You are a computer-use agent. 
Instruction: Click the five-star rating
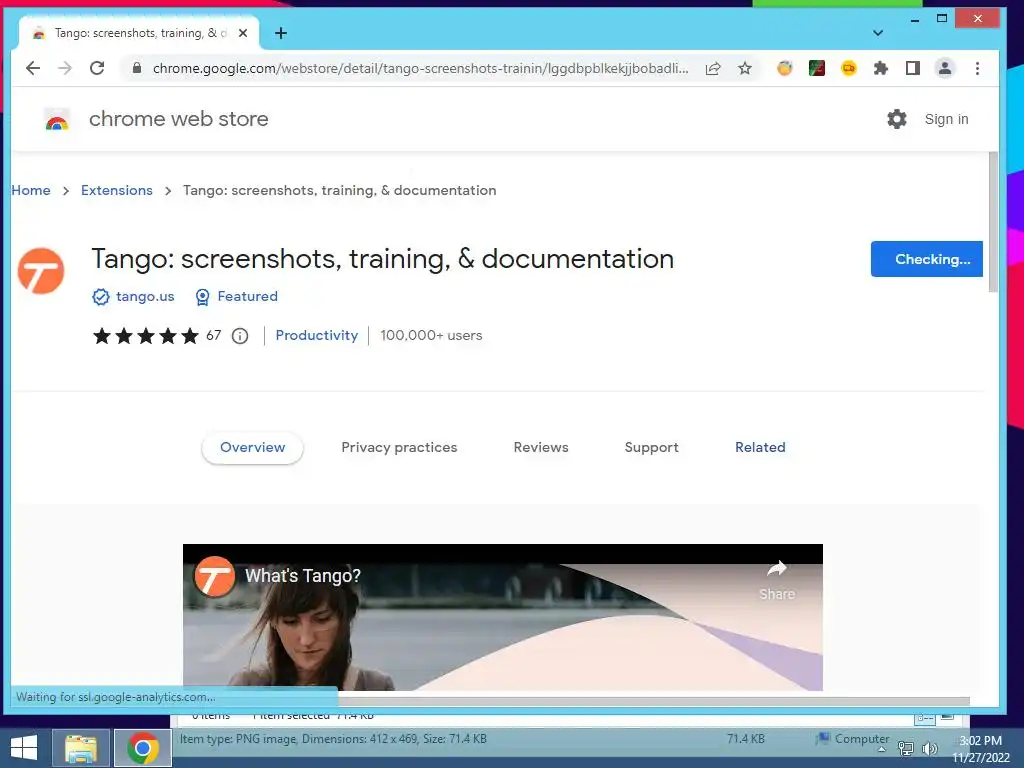tap(146, 336)
